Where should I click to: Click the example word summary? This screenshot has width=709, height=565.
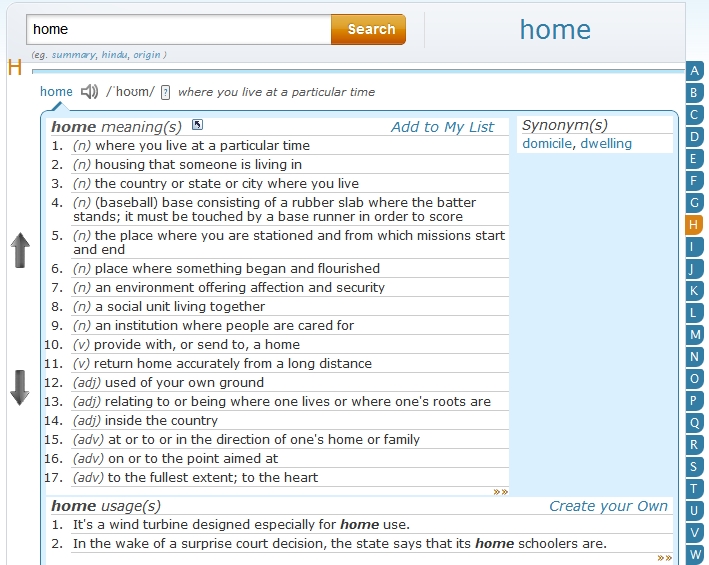[x=71, y=55]
